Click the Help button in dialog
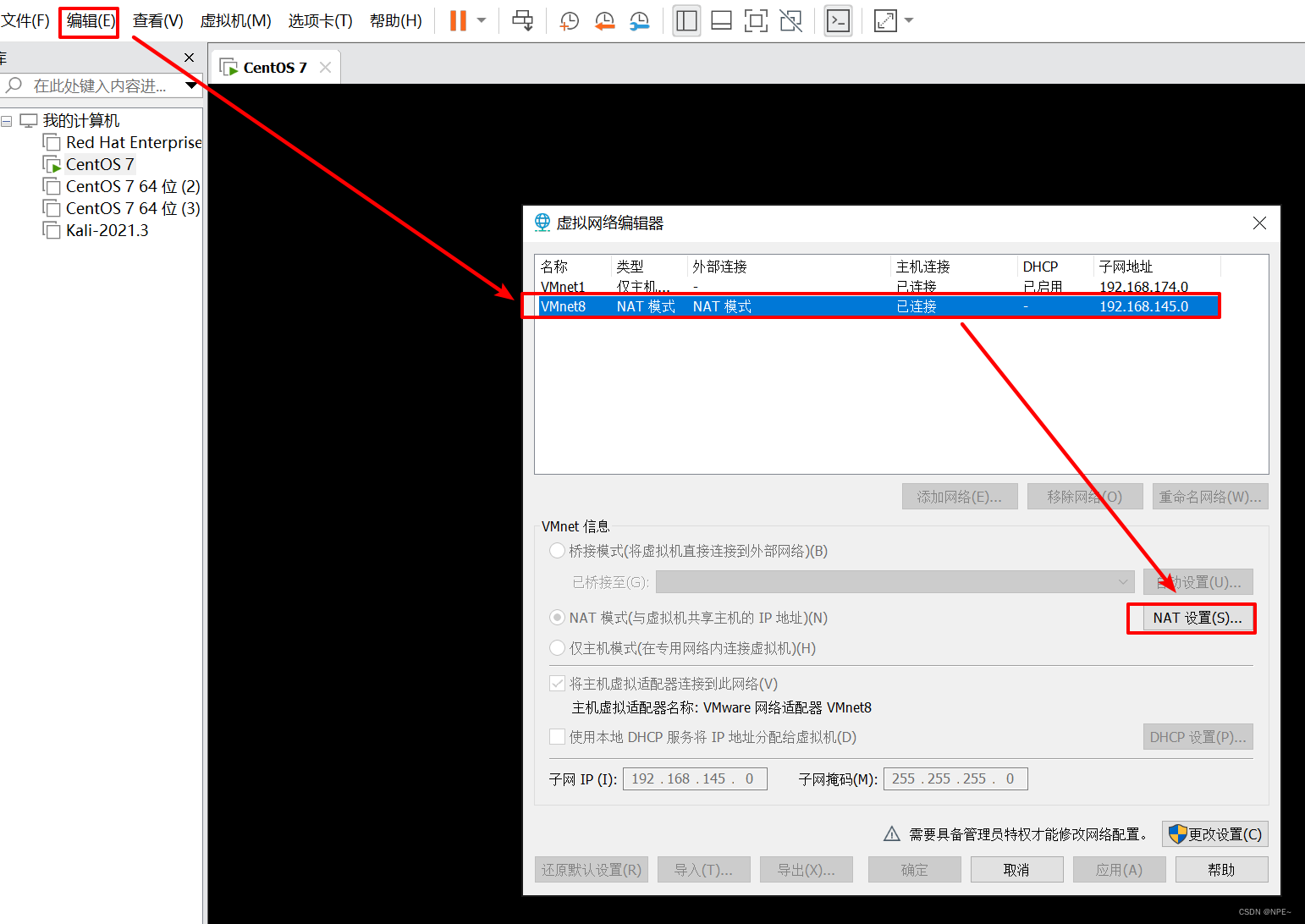The width and height of the screenshot is (1305, 924). coord(1222,870)
